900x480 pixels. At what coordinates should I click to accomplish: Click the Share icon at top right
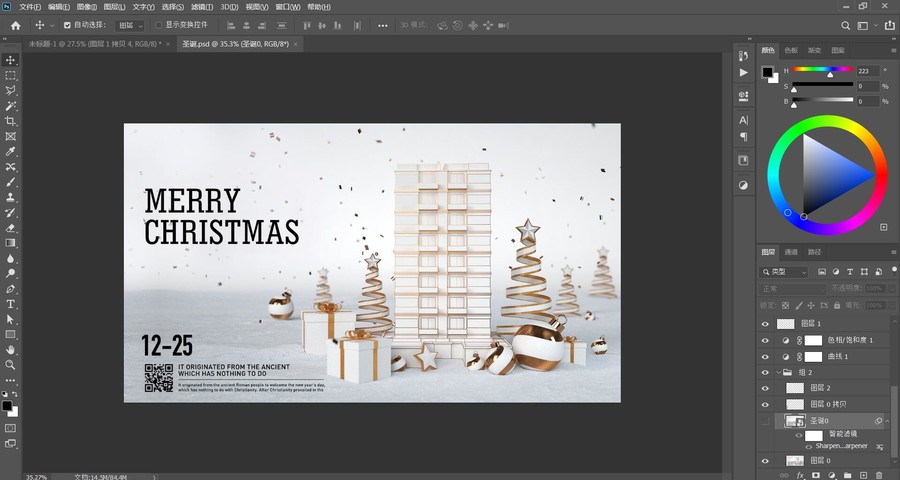(889, 25)
